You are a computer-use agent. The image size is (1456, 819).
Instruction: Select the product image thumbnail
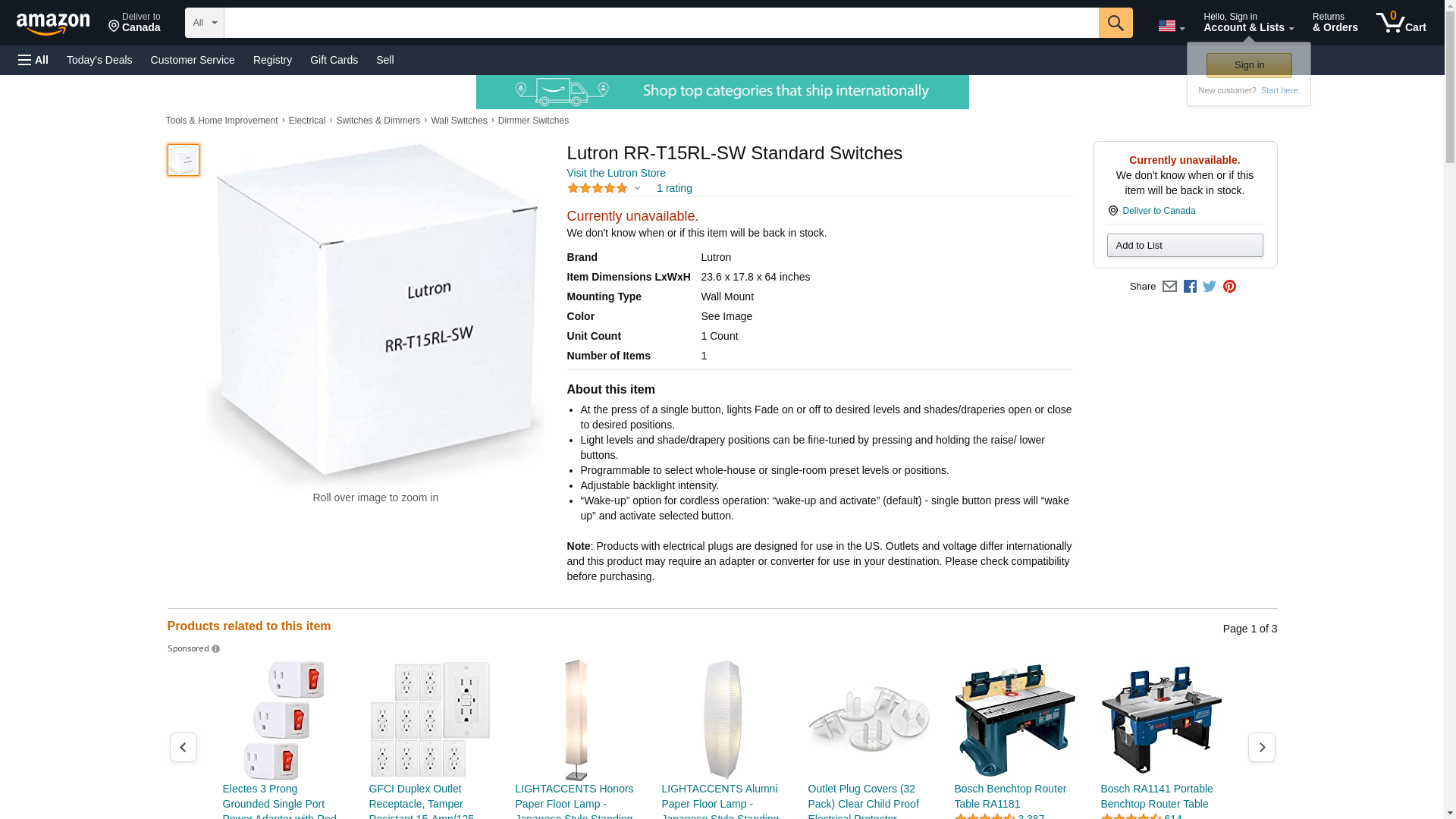184,160
